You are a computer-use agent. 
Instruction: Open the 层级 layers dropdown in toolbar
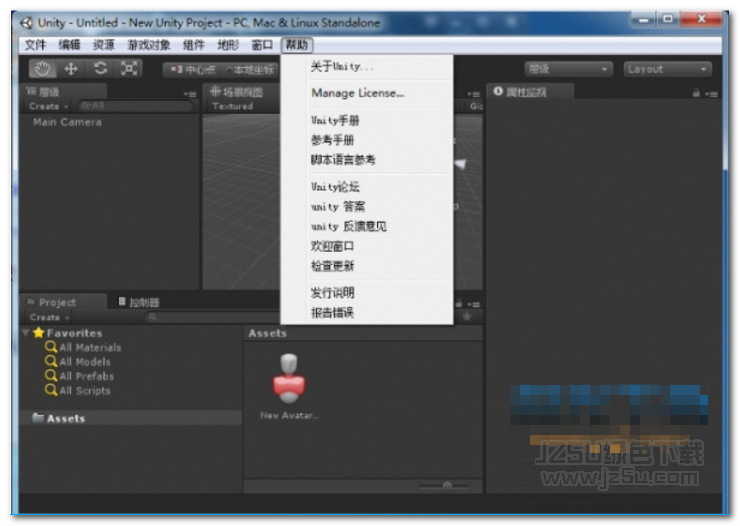tap(568, 69)
